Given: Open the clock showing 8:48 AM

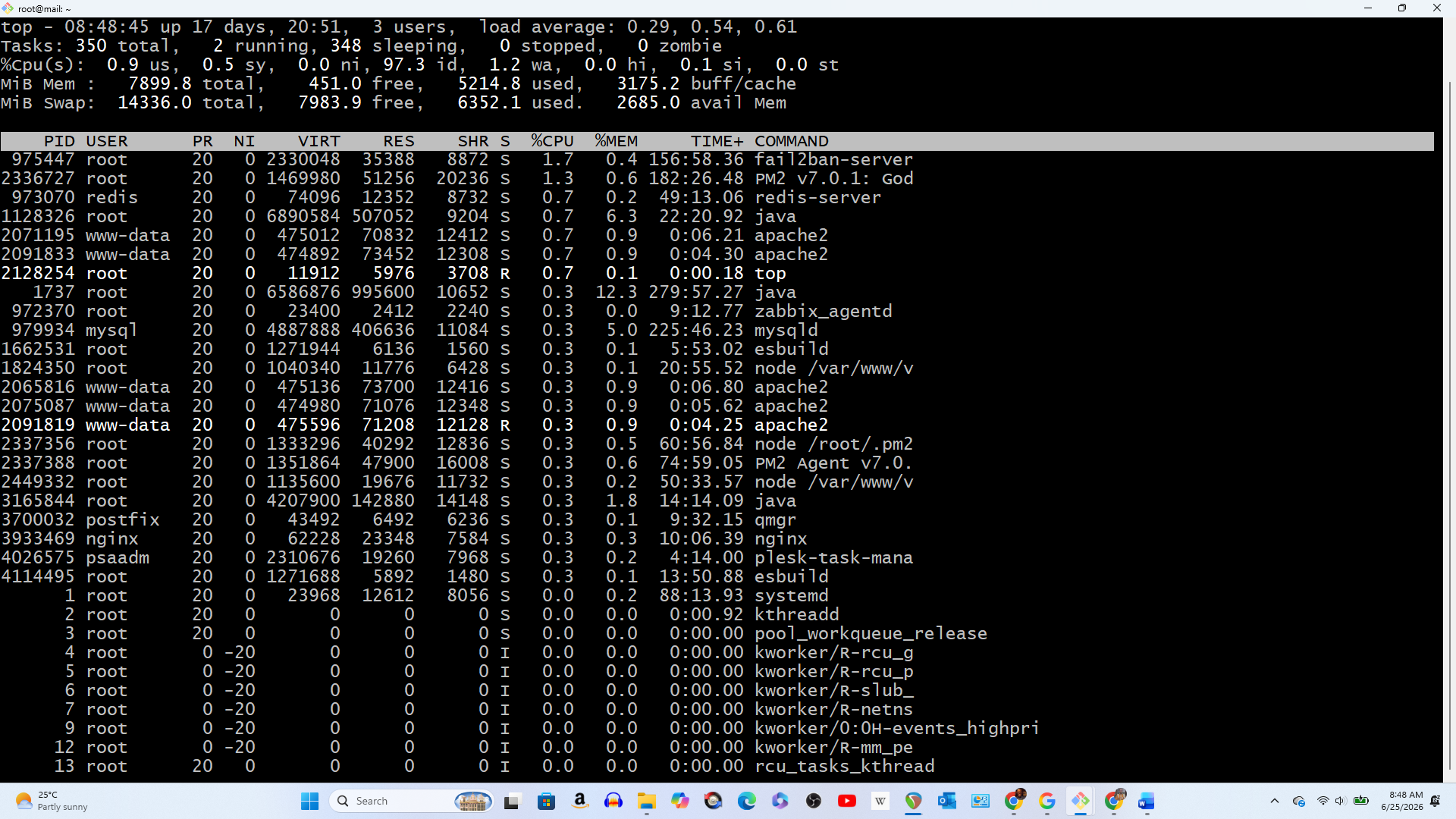Looking at the screenshot, I should click(1402, 801).
